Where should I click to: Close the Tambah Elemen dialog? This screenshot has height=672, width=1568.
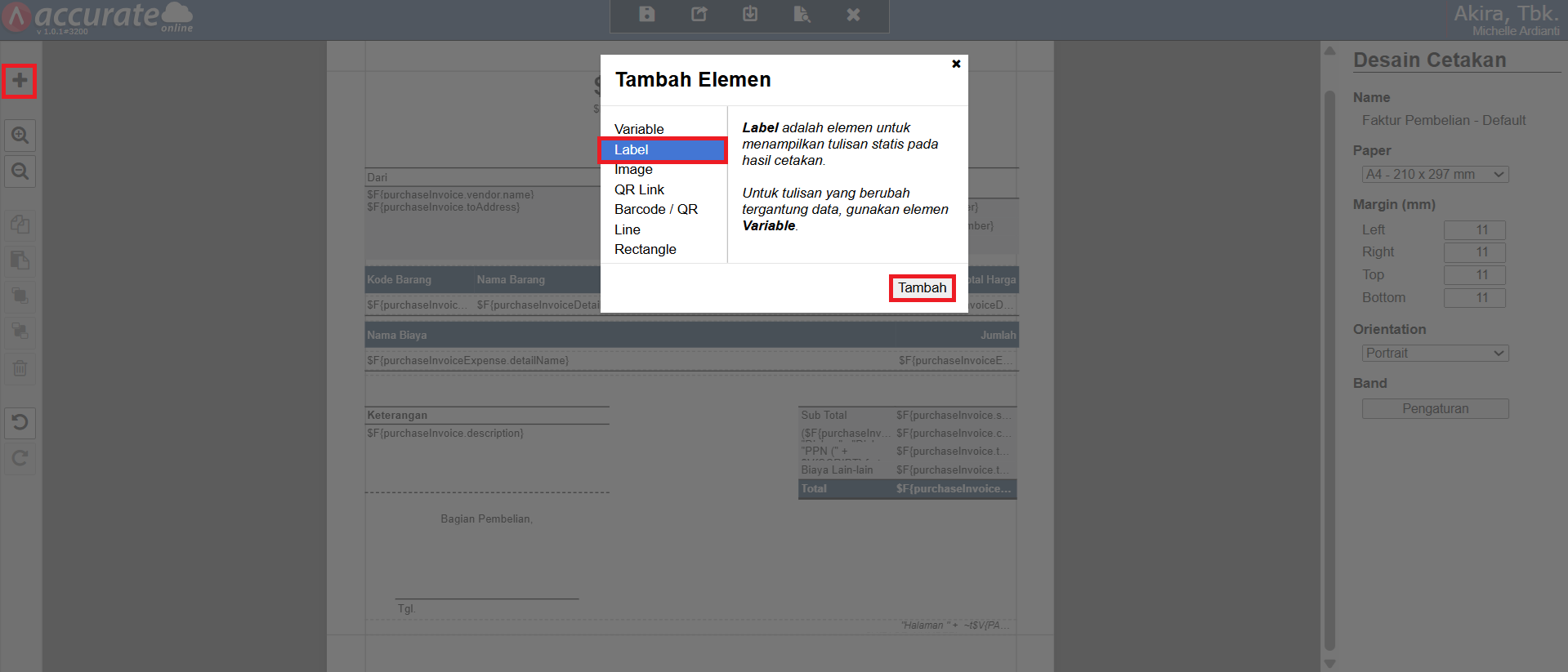click(x=956, y=64)
